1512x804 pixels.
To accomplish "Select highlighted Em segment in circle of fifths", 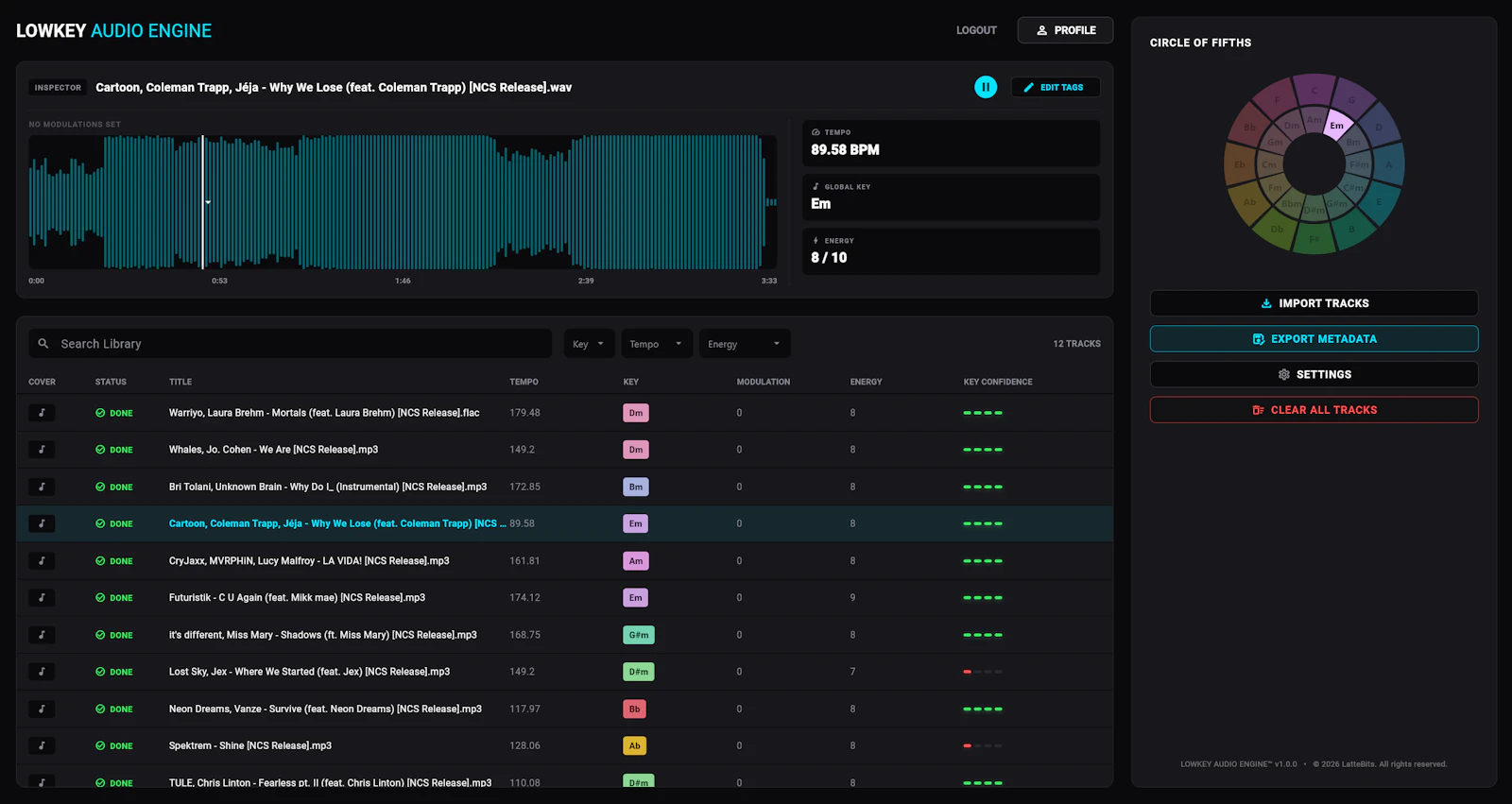I will point(1336,126).
